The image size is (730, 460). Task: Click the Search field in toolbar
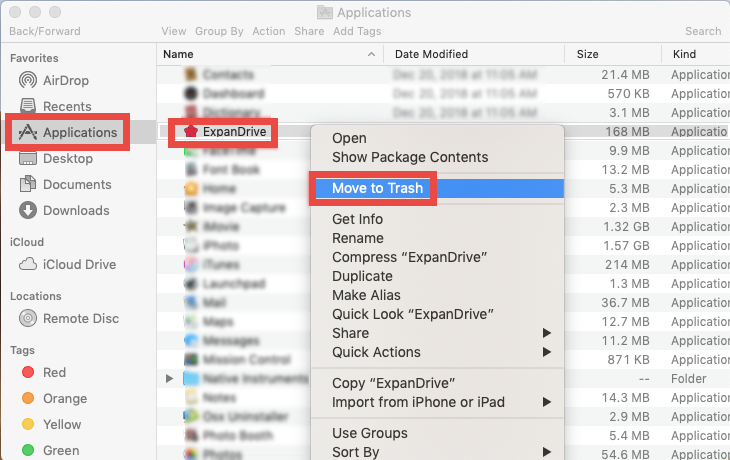(x=703, y=31)
